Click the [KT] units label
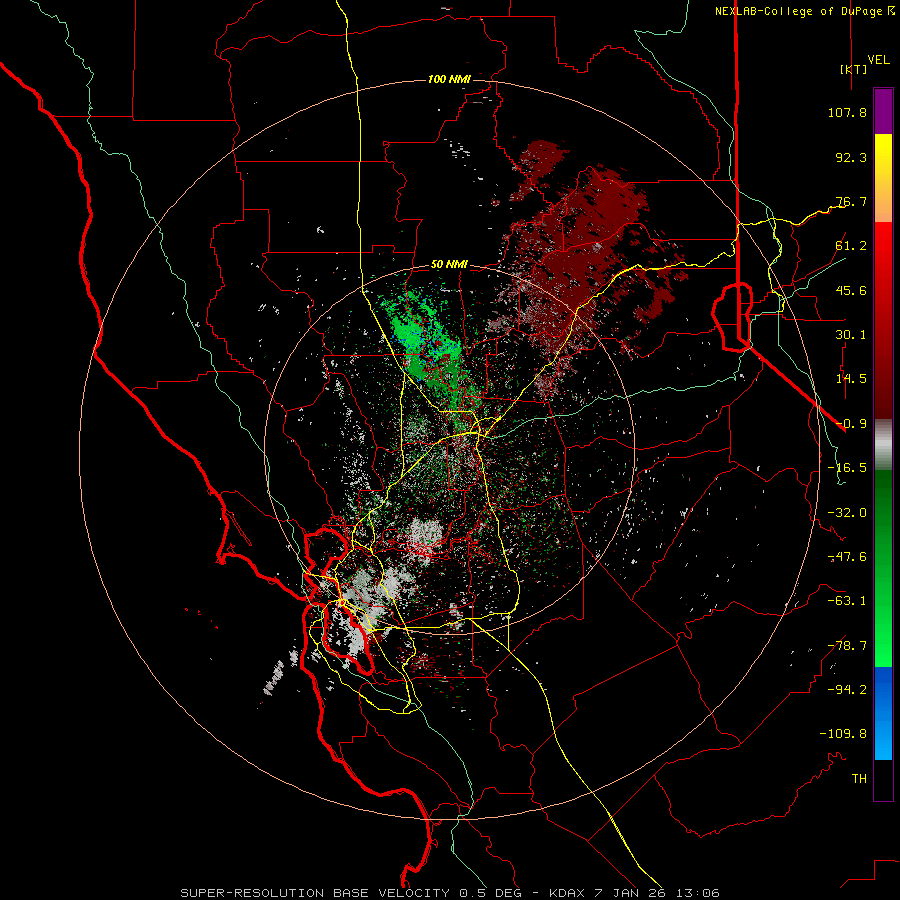 [x=854, y=69]
